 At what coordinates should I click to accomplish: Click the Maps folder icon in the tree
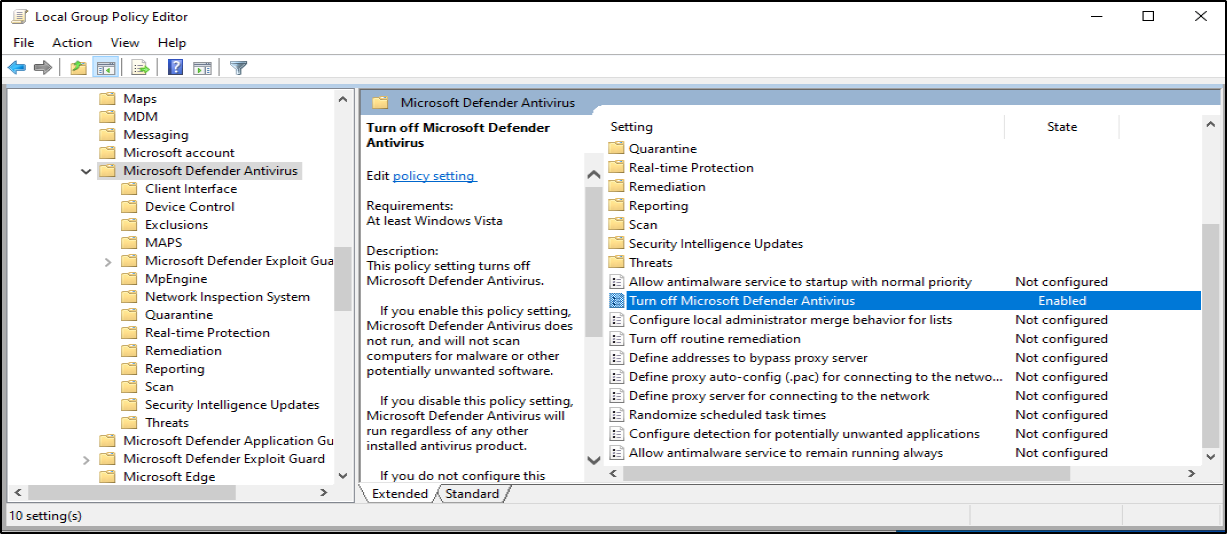(x=108, y=99)
